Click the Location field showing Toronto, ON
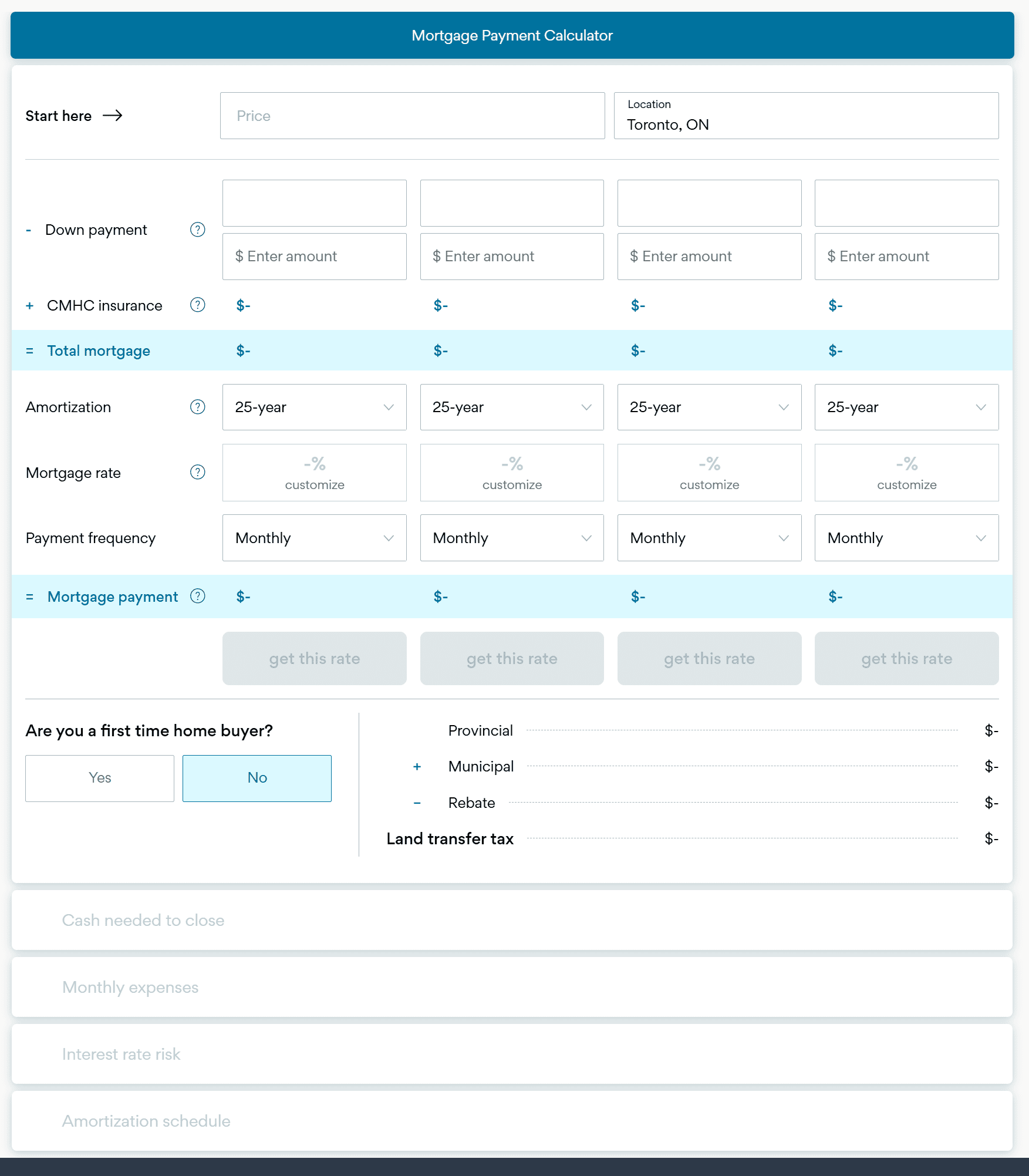The height and width of the screenshot is (1176, 1029). pos(806,116)
